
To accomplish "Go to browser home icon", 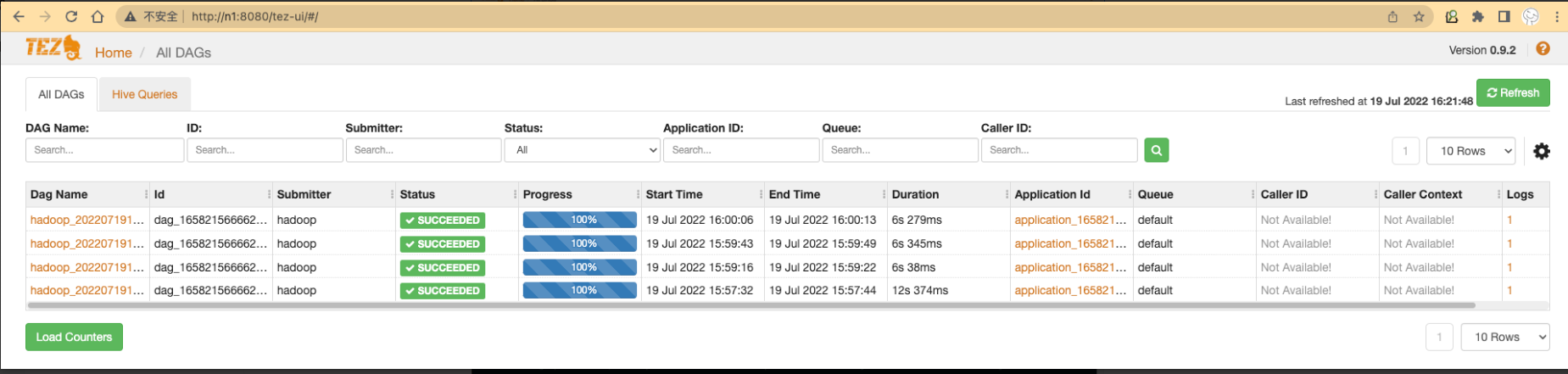I will 98,16.
